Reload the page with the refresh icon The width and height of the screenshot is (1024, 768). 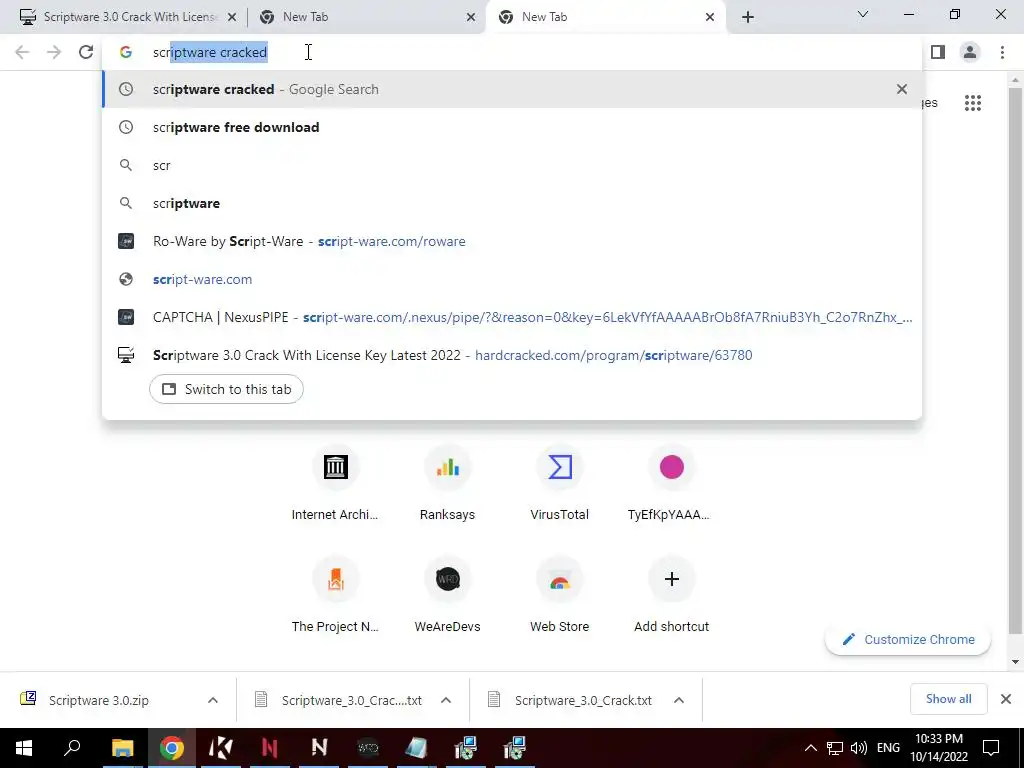point(86,52)
